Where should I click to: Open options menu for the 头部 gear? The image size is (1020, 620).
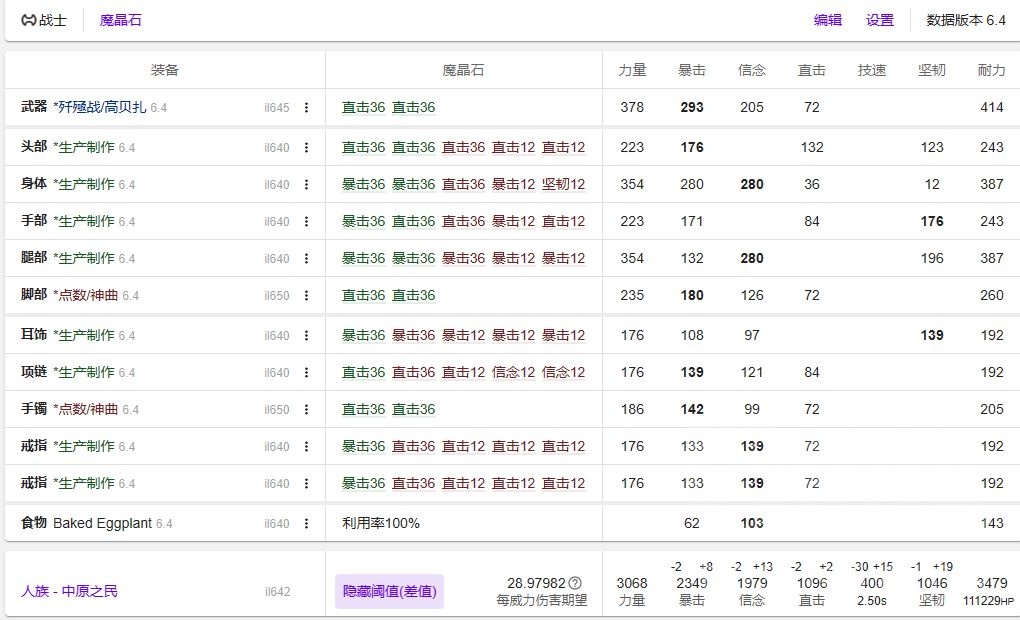click(x=307, y=147)
